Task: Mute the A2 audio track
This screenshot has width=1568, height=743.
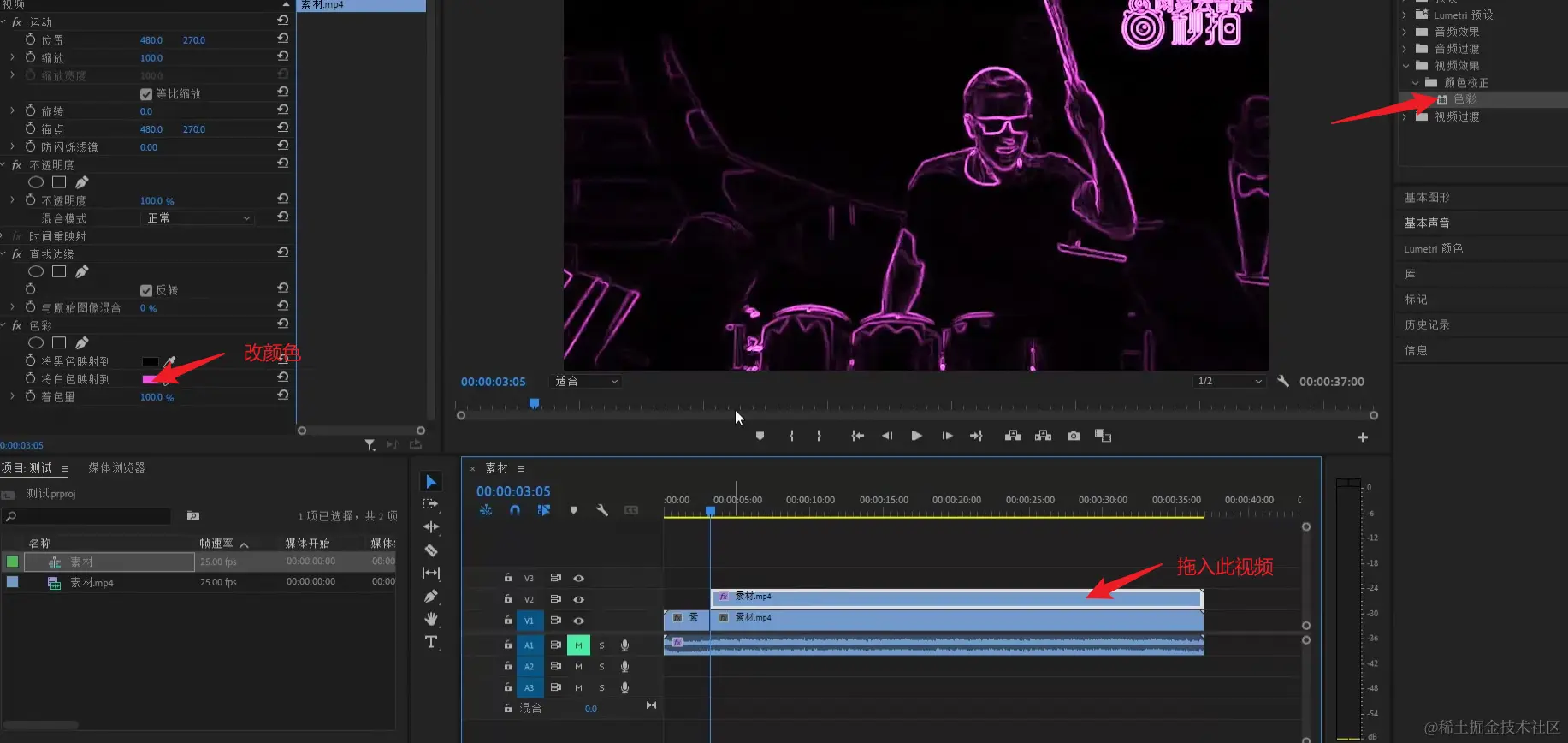Action: (578, 666)
